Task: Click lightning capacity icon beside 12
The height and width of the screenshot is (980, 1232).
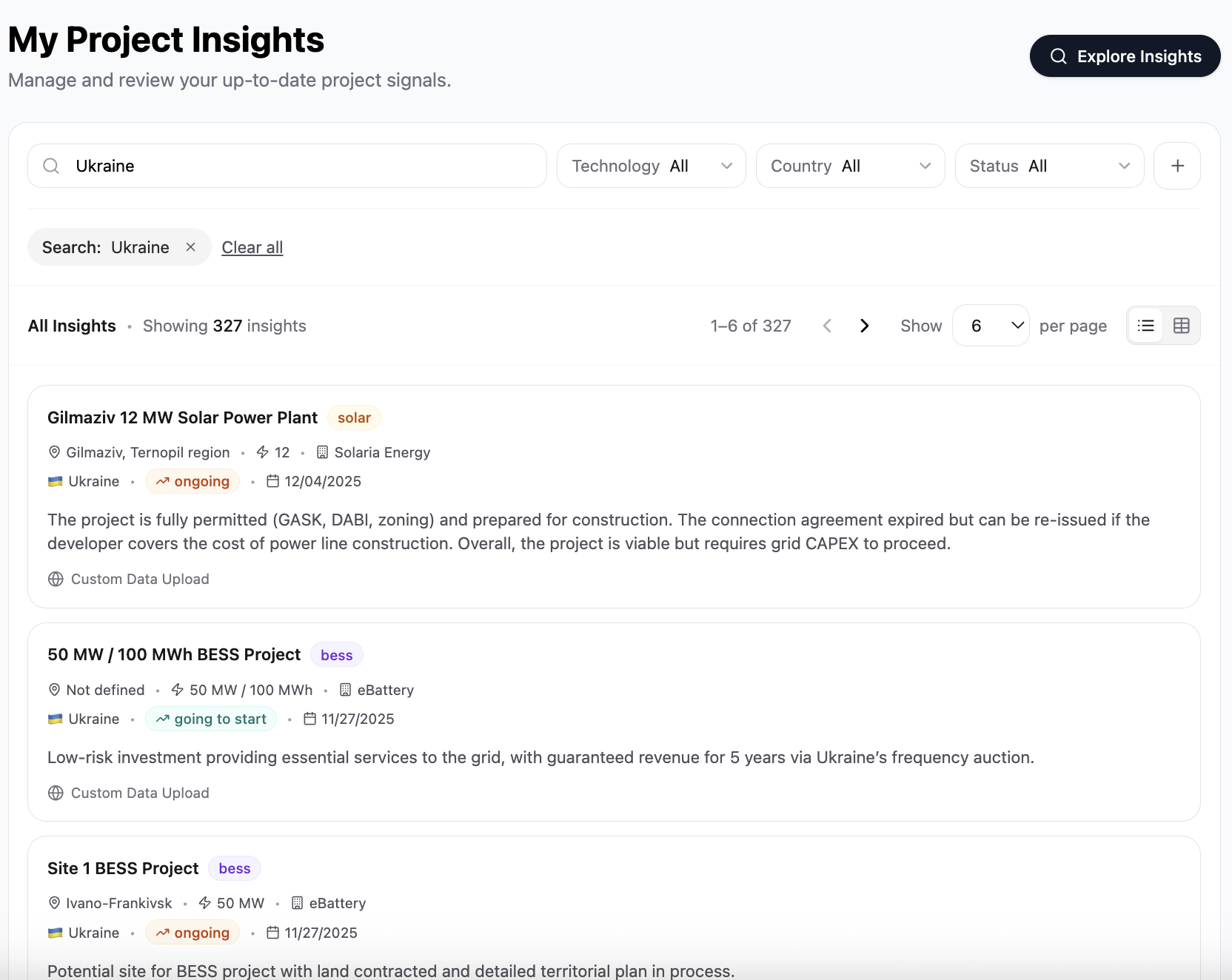Action: 262,452
